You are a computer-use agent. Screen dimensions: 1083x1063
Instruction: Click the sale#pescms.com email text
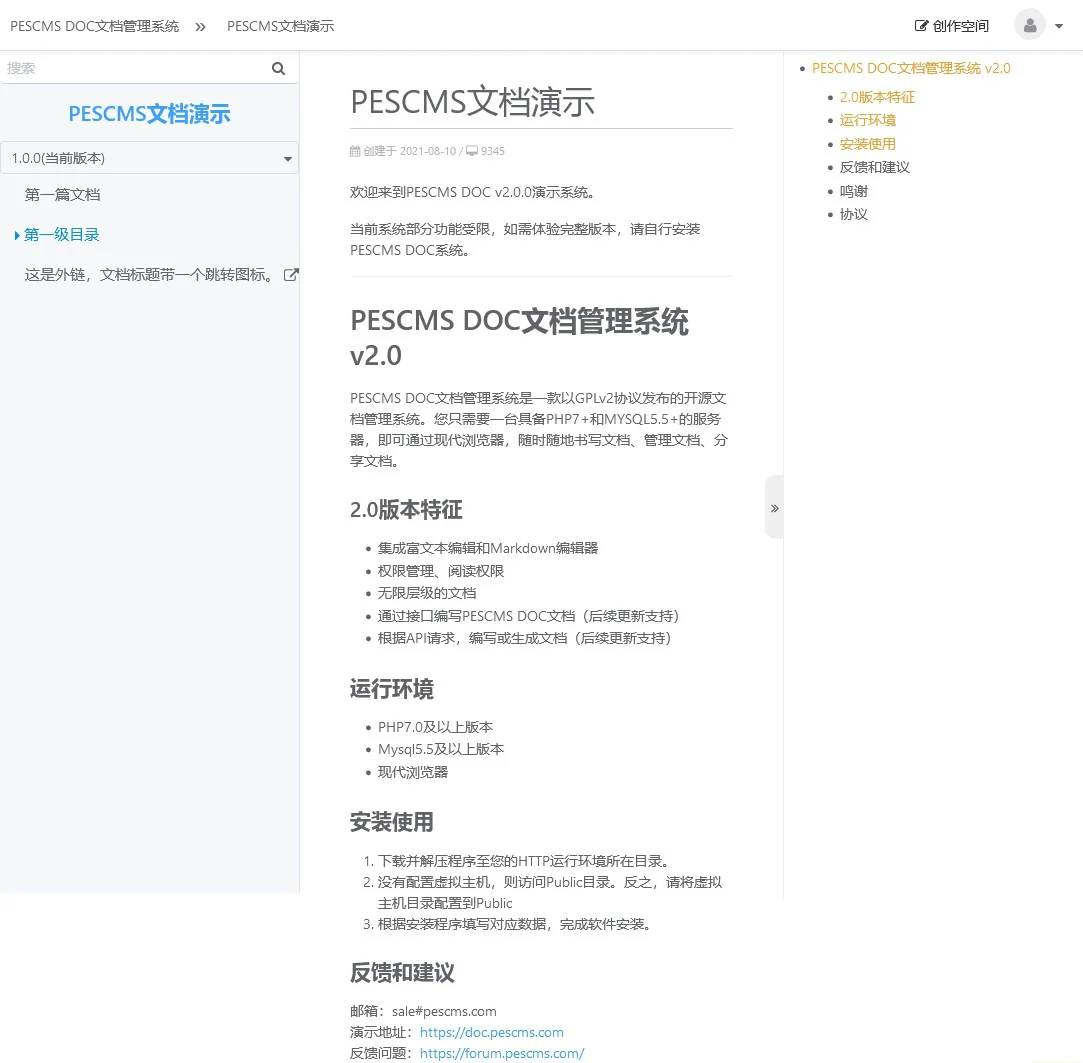coord(444,1011)
